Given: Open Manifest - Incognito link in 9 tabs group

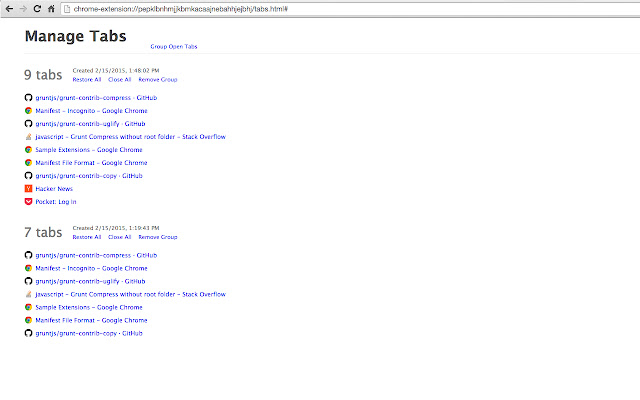Looking at the screenshot, I should point(91,111).
